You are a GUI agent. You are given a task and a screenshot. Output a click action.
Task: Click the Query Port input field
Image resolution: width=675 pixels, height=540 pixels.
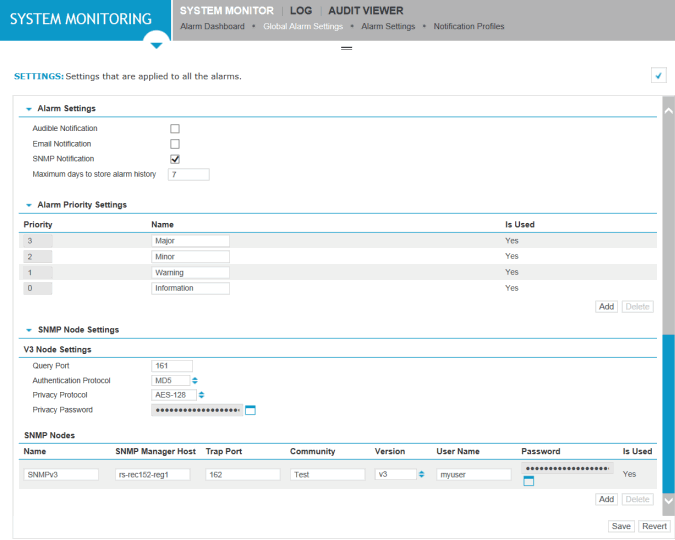tap(171, 366)
